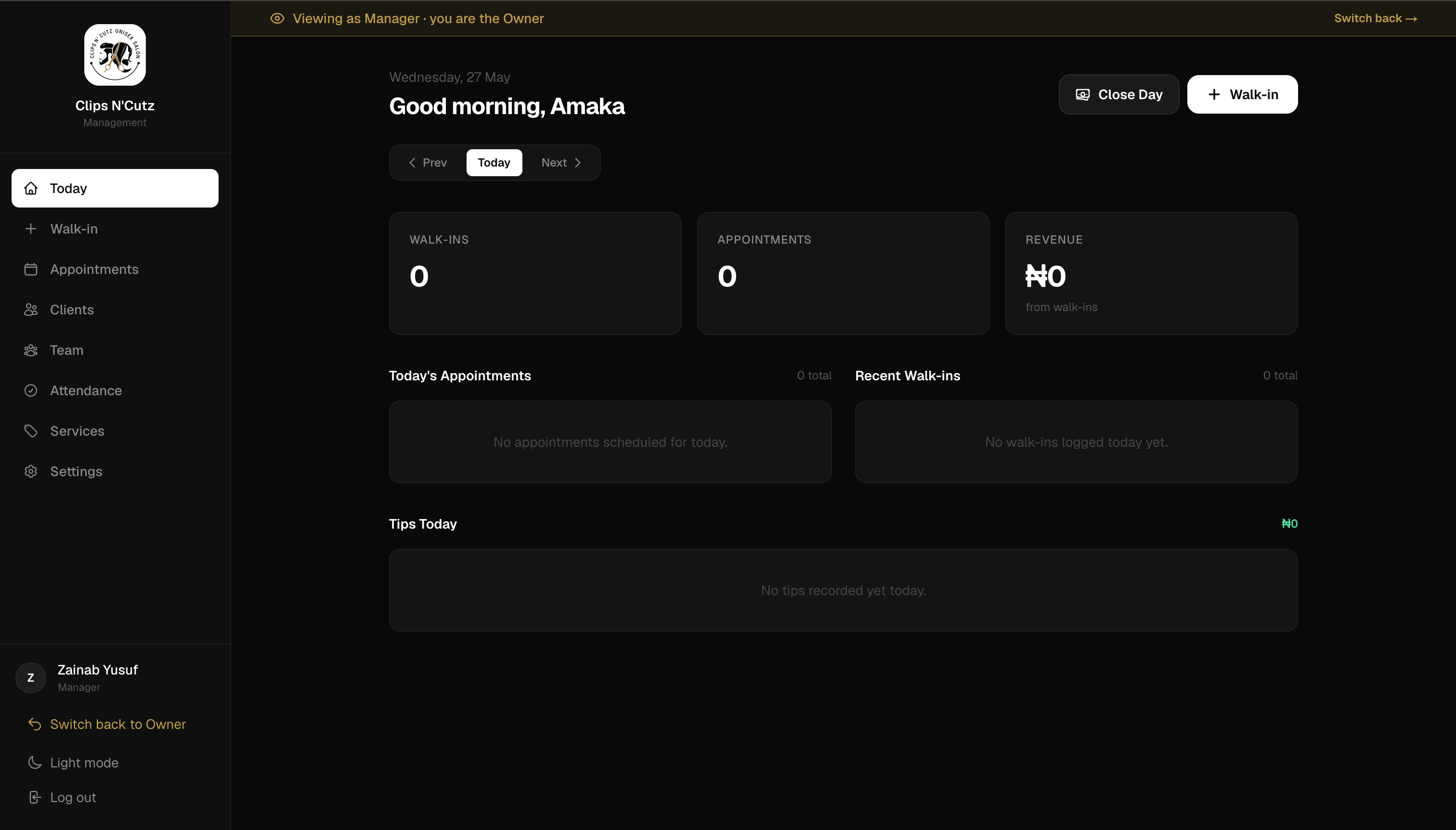The height and width of the screenshot is (830, 1456).
Task: Click the Clips N'Cutz salon logo
Action: click(115, 55)
